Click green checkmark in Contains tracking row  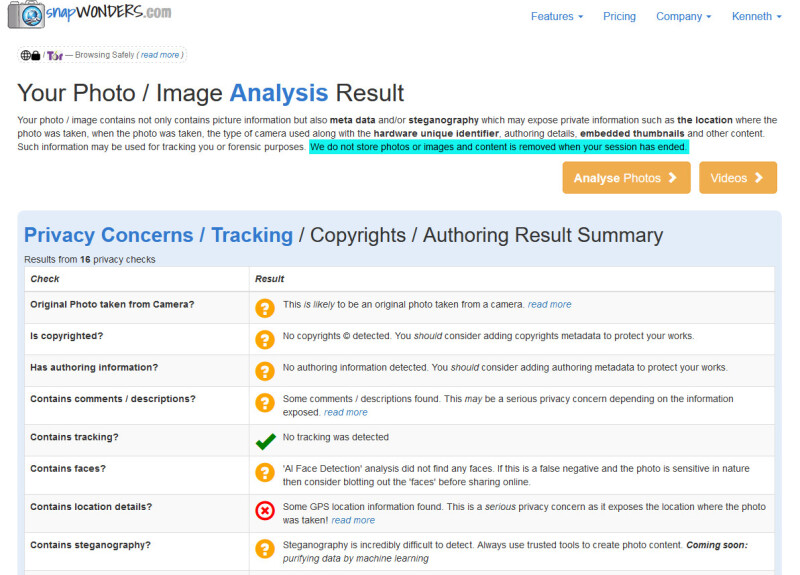click(265, 441)
